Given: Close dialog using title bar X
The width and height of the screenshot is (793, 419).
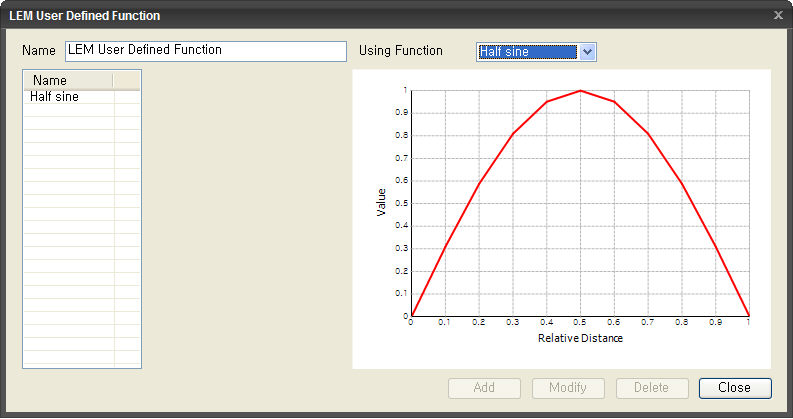Looking at the screenshot, I should [x=778, y=15].
